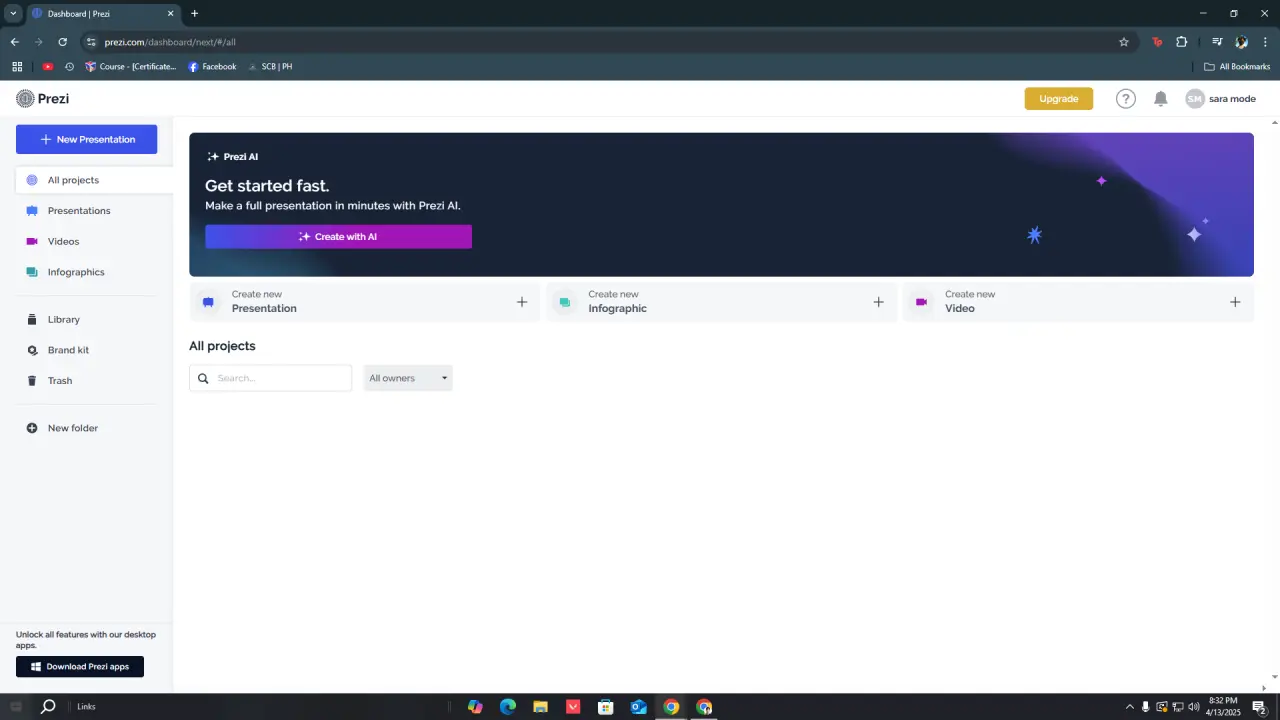Open the media control toolbar icon
This screenshot has width=1280, height=720.
[1217, 42]
